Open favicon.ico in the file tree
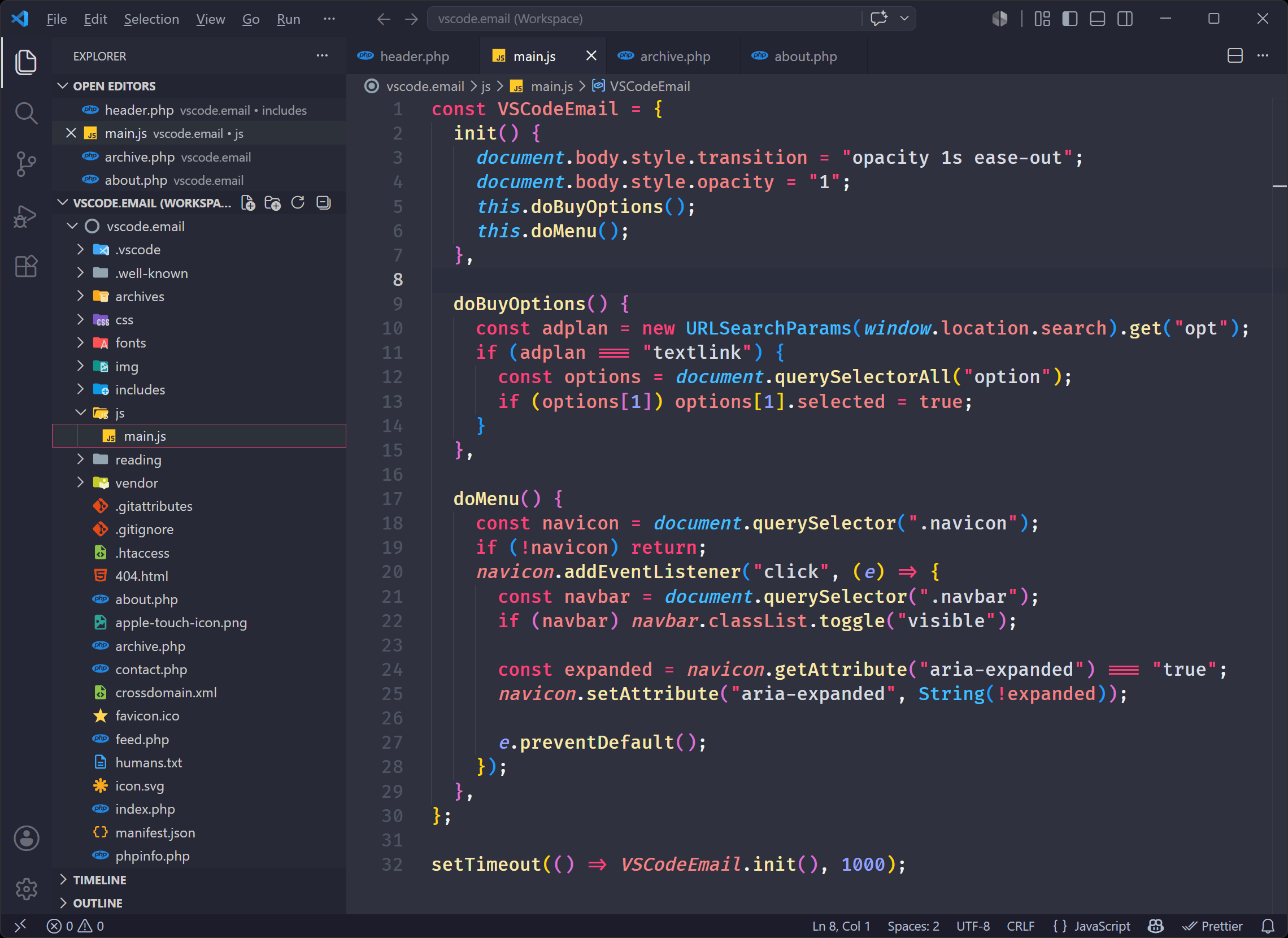This screenshot has width=1288, height=938. click(147, 715)
